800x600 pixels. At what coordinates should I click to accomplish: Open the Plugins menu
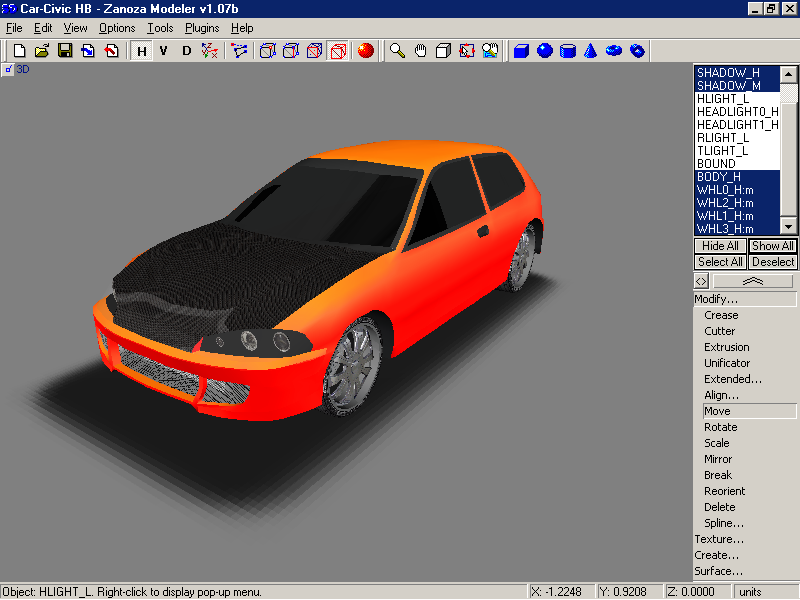click(x=202, y=28)
